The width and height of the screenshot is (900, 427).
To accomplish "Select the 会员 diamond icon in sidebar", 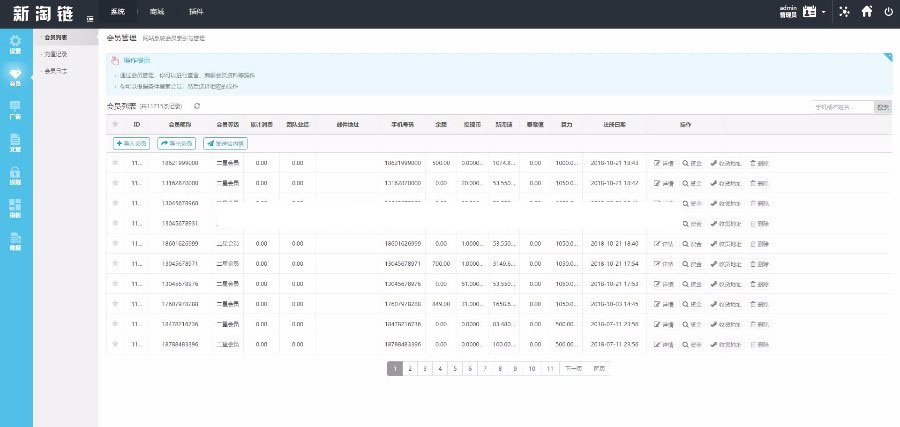I will [15, 75].
